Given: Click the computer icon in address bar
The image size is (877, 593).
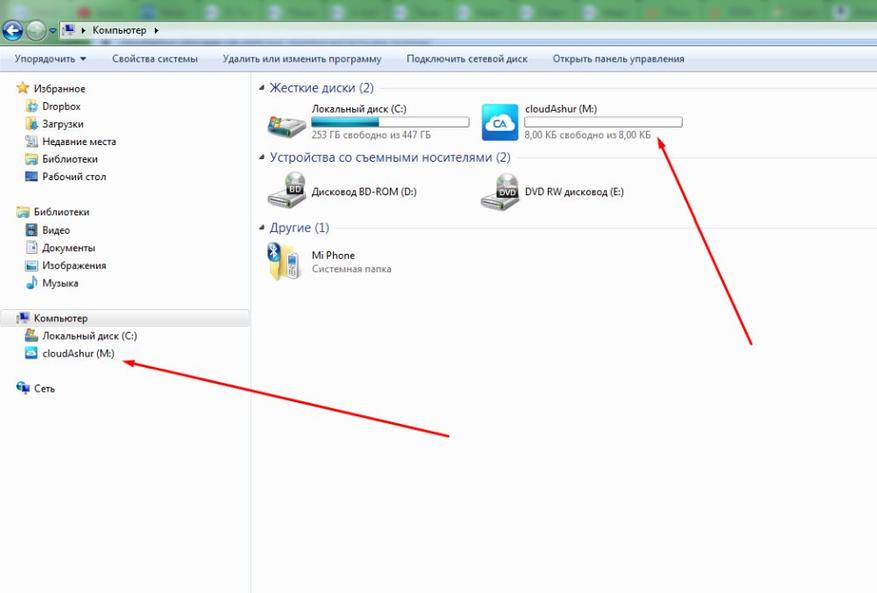Looking at the screenshot, I should point(68,30).
